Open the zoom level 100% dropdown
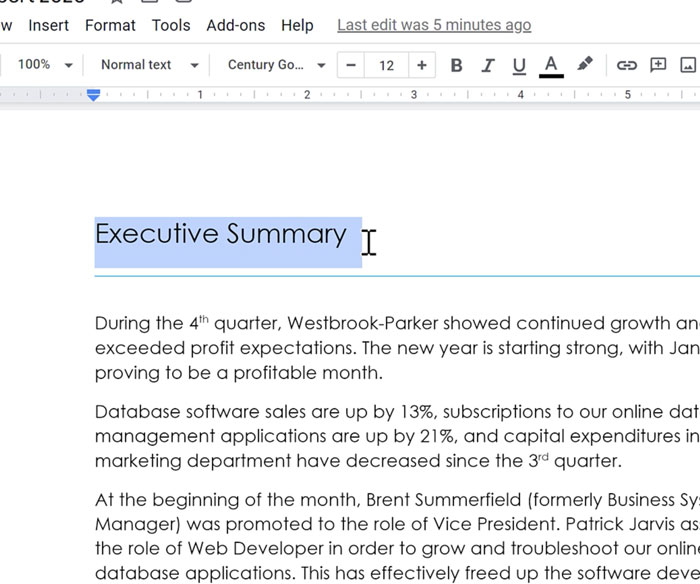 pyautogui.click(x=44, y=65)
